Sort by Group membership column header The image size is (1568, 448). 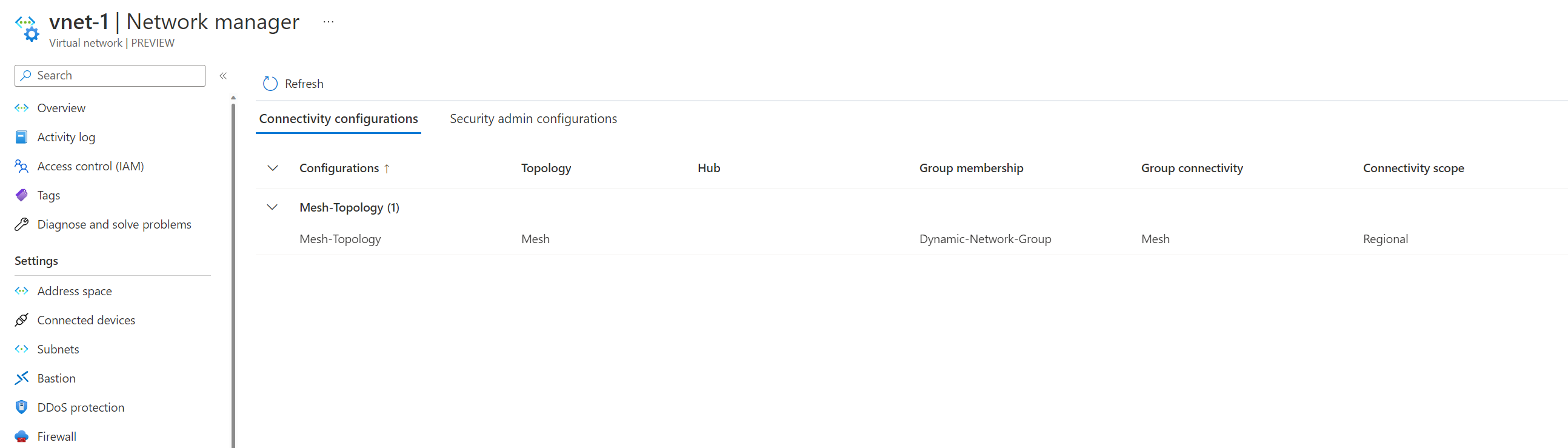pos(971,168)
